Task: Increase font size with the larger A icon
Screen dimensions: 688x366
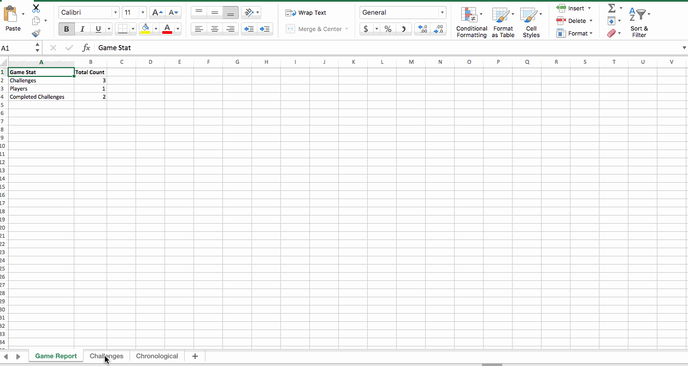Action: point(157,12)
